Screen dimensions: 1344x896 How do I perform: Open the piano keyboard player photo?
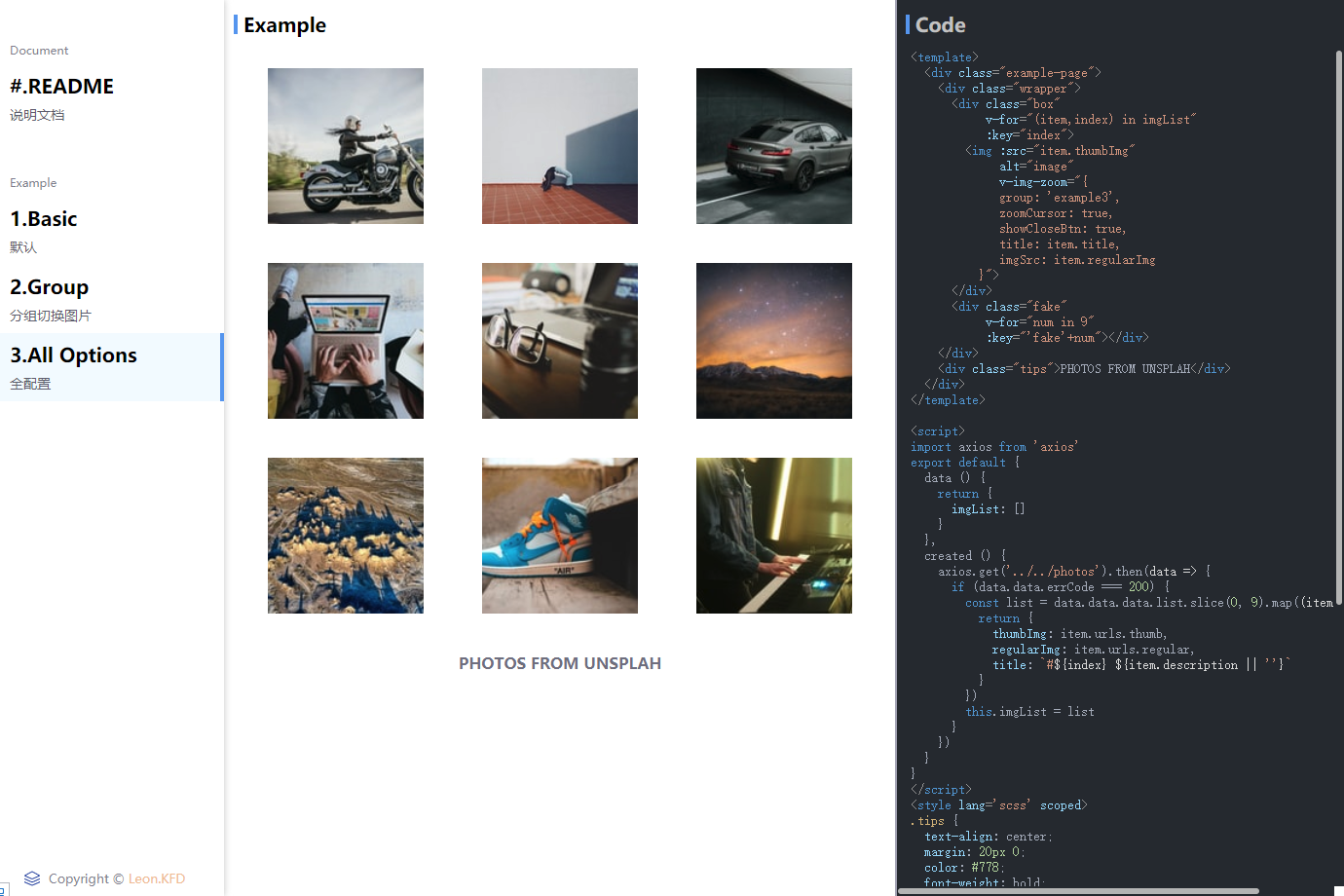pyautogui.click(x=774, y=536)
